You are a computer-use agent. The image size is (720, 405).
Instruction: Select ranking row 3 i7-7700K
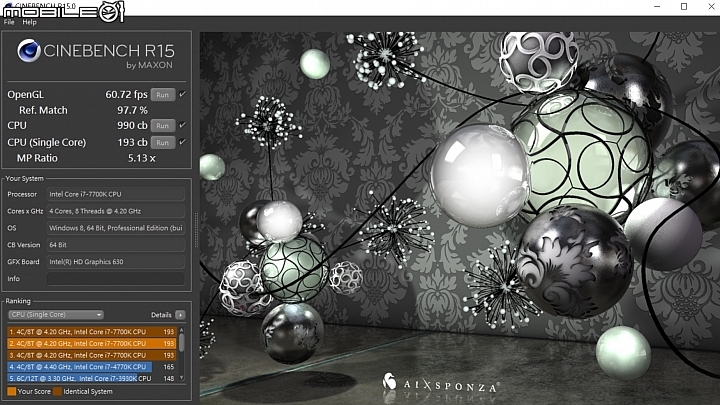pos(92,355)
